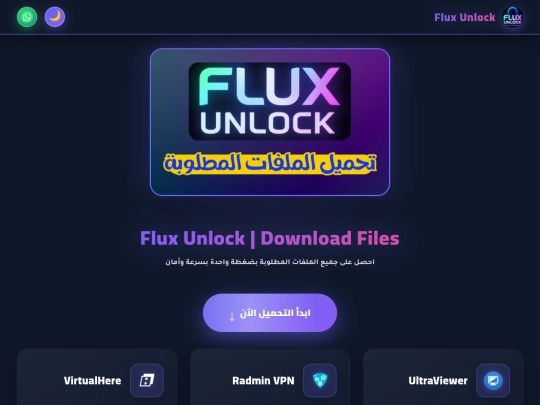The image size is (540, 405).
Task: Click the UltraViewer monitor icon
Action: coord(493,381)
